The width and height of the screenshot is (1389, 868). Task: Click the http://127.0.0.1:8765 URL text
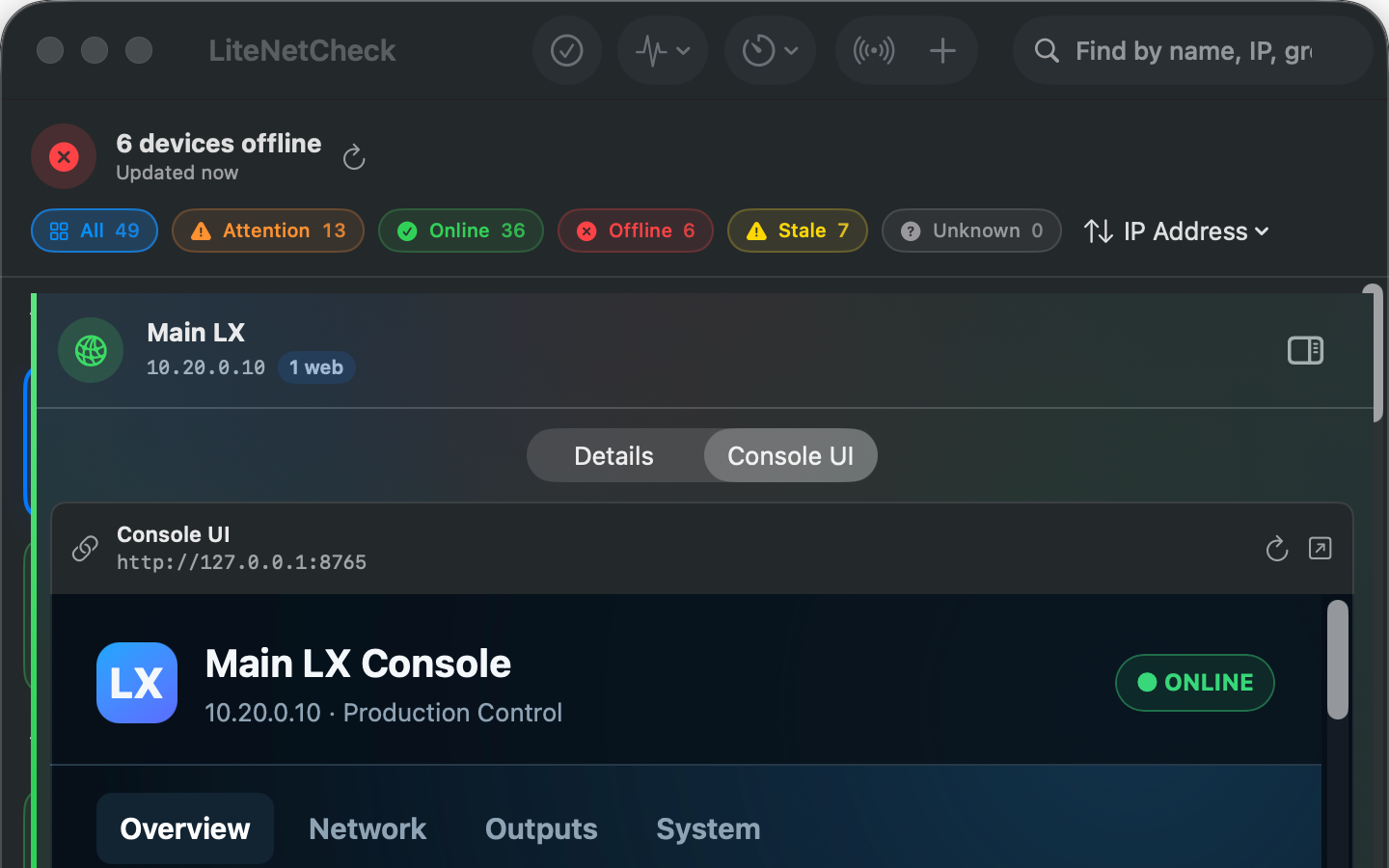point(241,562)
